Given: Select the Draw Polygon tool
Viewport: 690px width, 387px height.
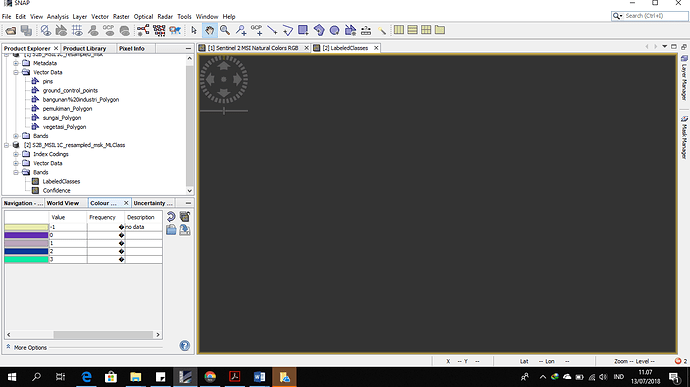Looking at the screenshot, I should pos(319,30).
